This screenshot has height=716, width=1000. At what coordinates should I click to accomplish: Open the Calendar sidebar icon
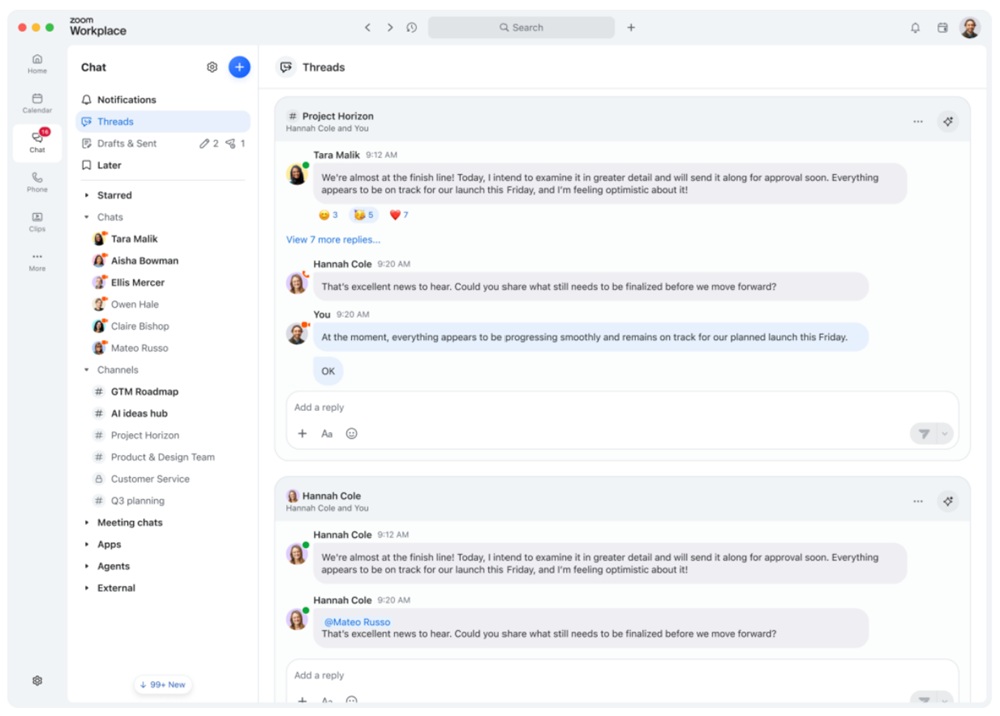tap(37, 103)
